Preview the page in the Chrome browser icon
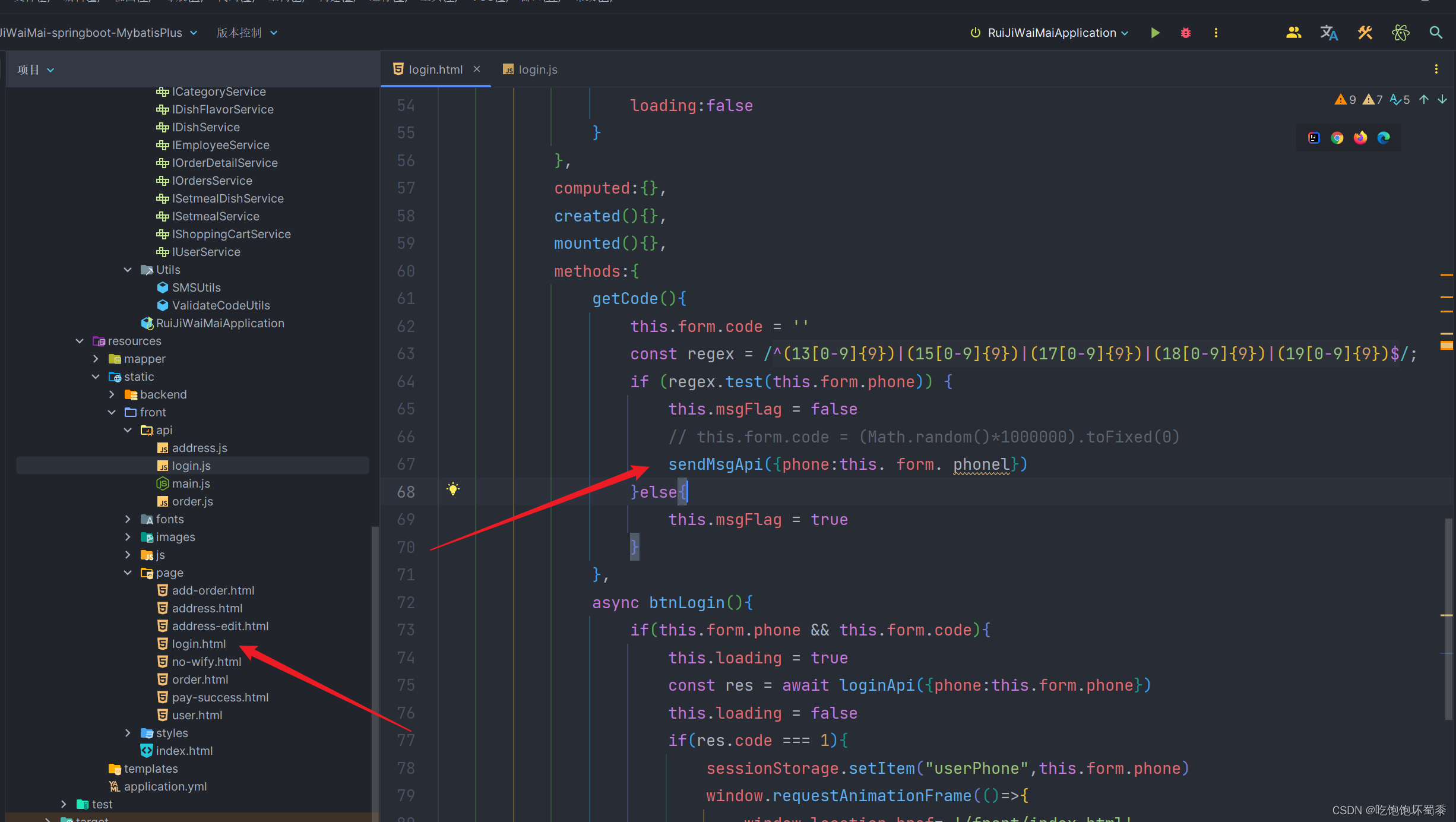 1337,138
